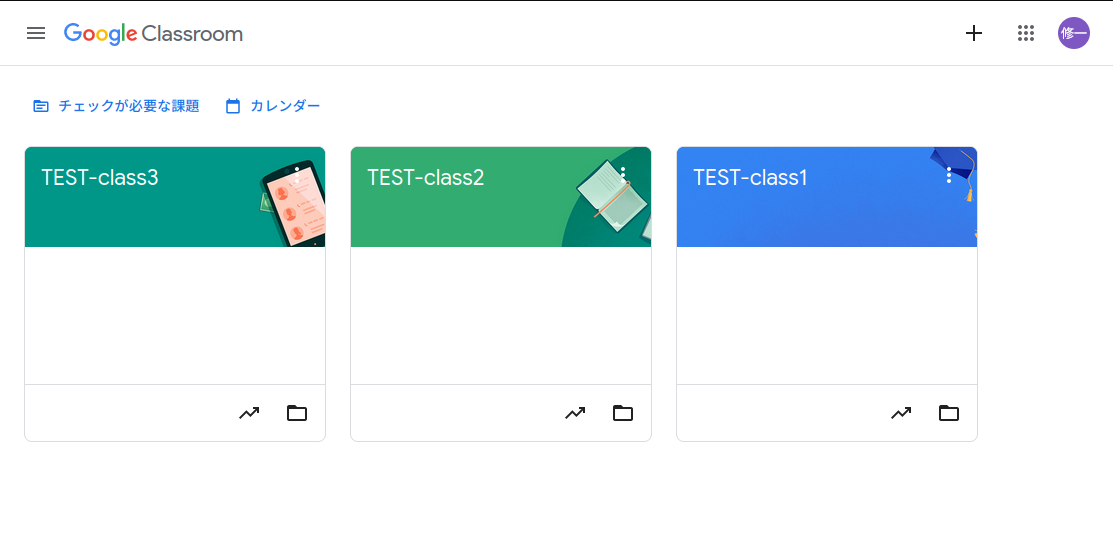Open the TEST-class1 class title
This screenshot has height=540, width=1113.
click(x=750, y=178)
